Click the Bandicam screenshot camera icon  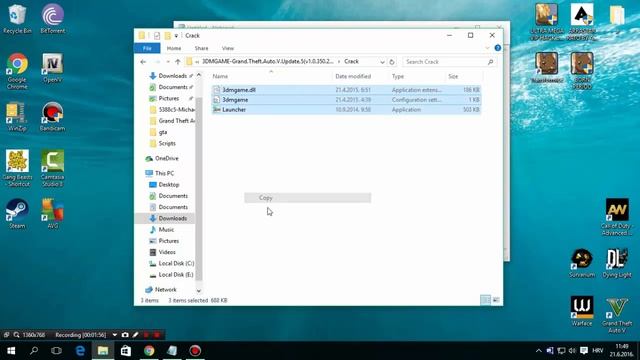tap(125, 335)
